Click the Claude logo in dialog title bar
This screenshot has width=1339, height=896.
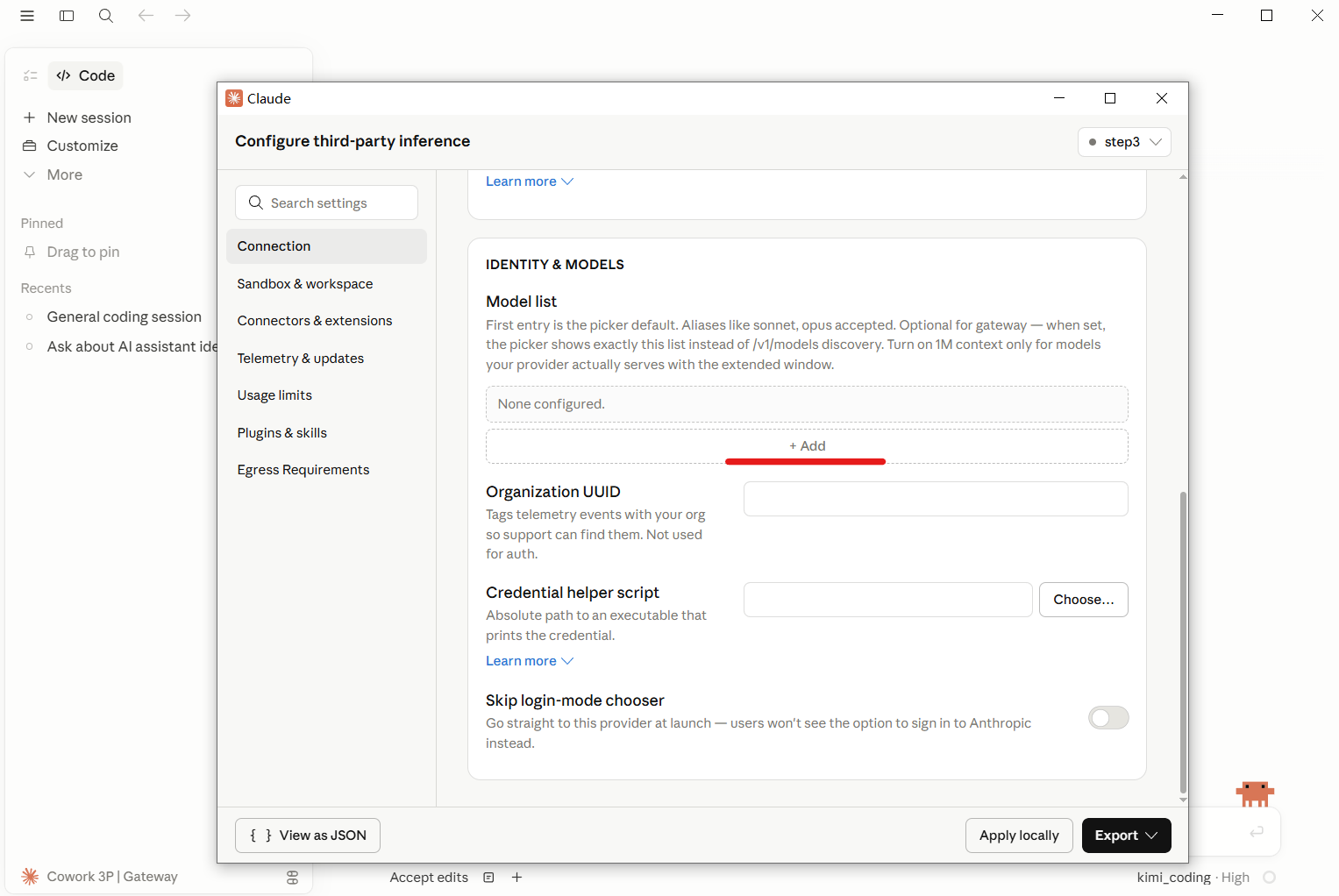click(x=234, y=98)
